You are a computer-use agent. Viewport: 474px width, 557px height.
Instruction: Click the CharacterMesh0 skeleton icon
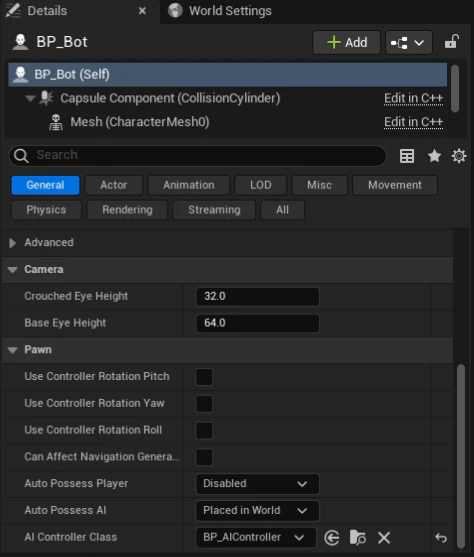click(x=56, y=122)
